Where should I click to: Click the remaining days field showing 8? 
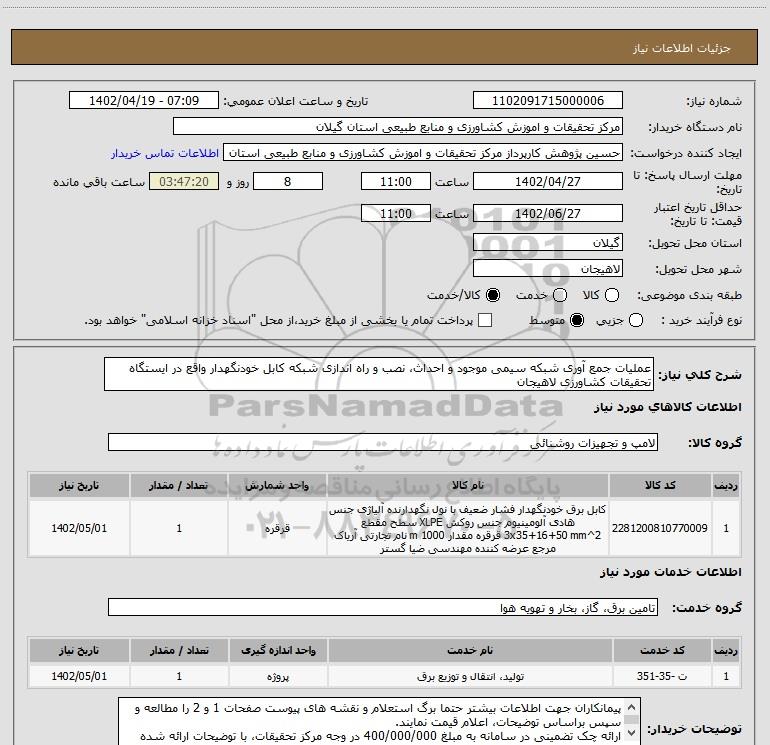point(288,181)
